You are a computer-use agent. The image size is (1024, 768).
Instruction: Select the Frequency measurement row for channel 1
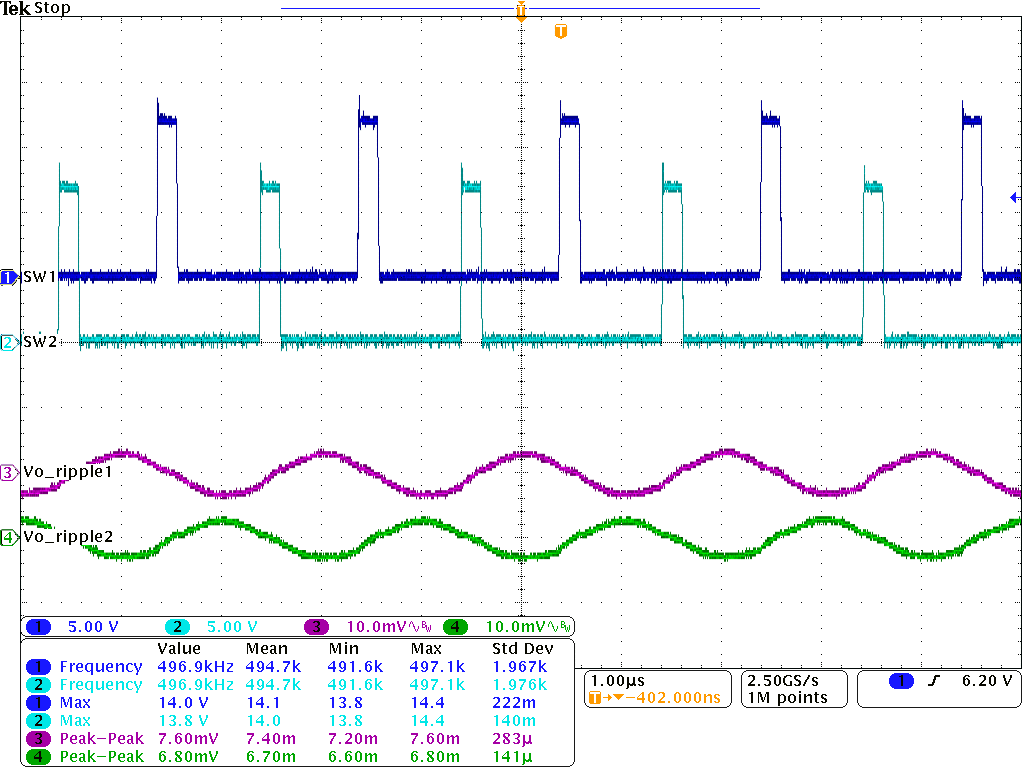[x=100, y=666]
